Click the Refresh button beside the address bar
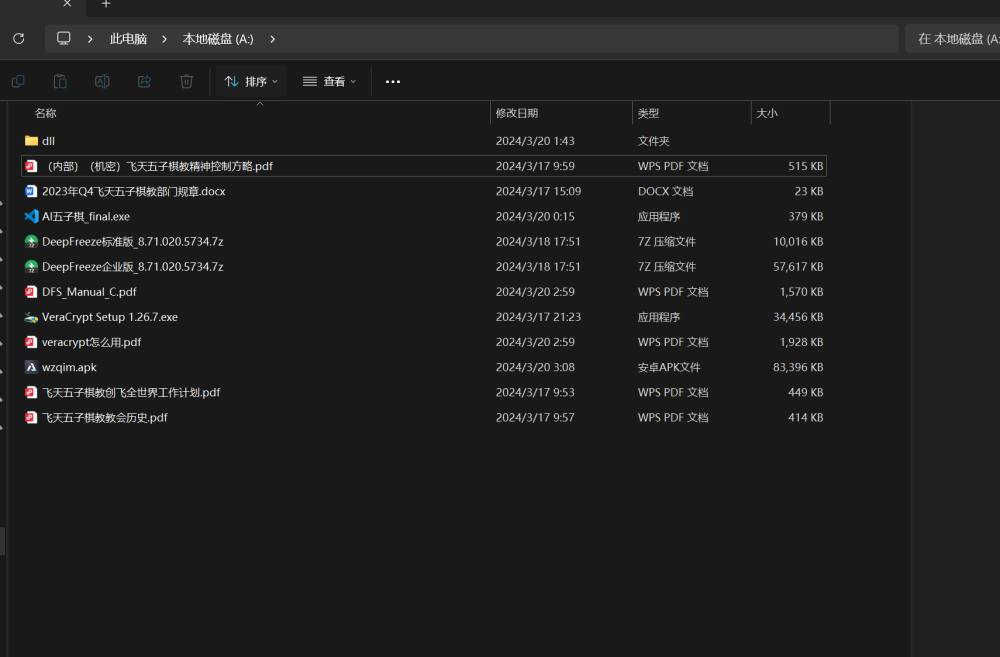1000x657 pixels. [x=18, y=39]
